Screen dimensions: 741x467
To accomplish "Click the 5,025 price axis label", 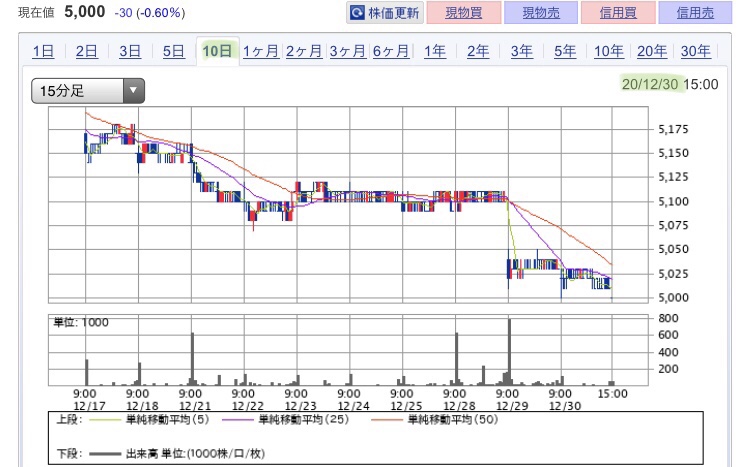I will pyautogui.click(x=673, y=274).
